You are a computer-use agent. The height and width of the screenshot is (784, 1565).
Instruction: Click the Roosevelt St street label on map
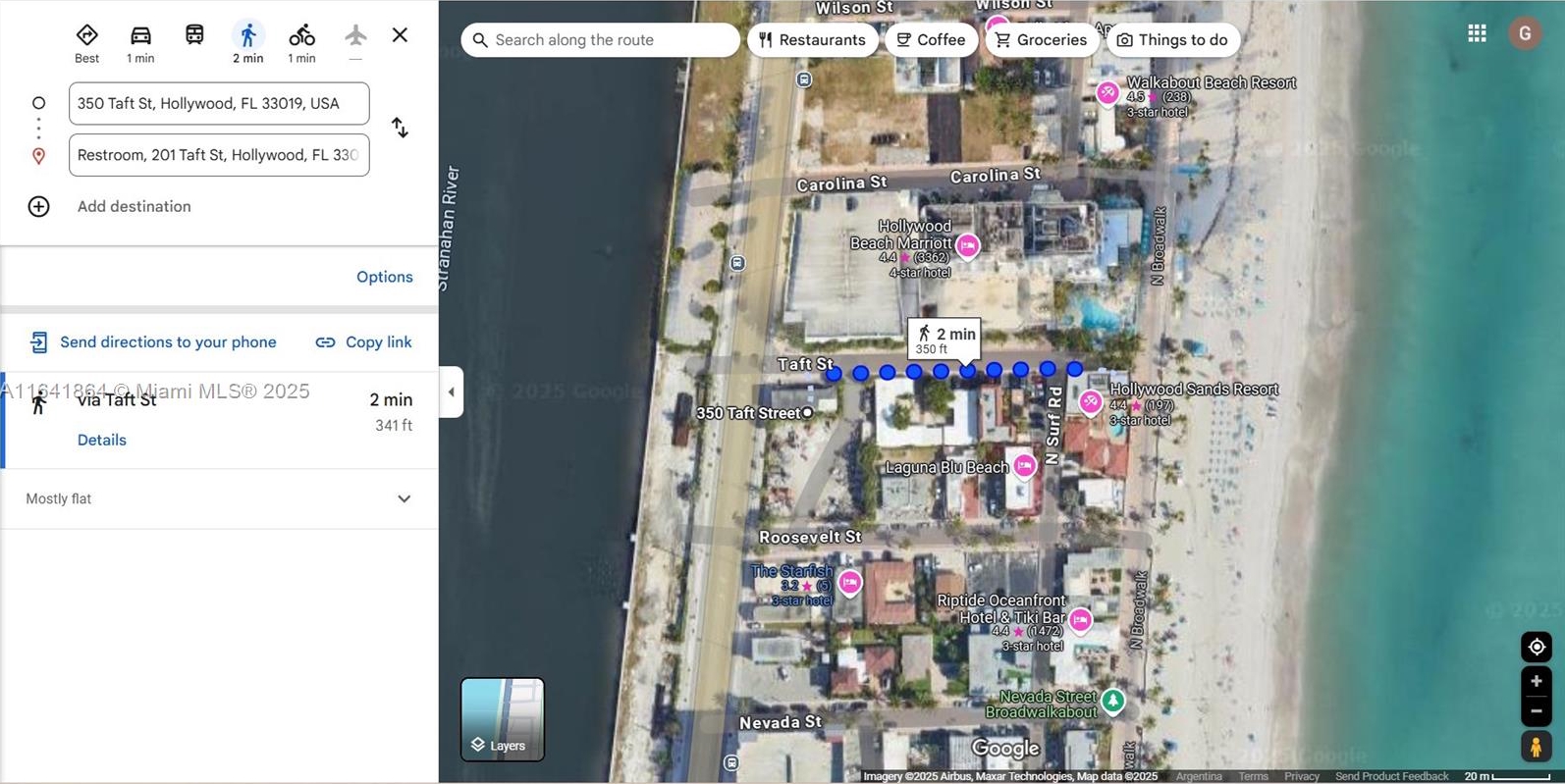(810, 537)
